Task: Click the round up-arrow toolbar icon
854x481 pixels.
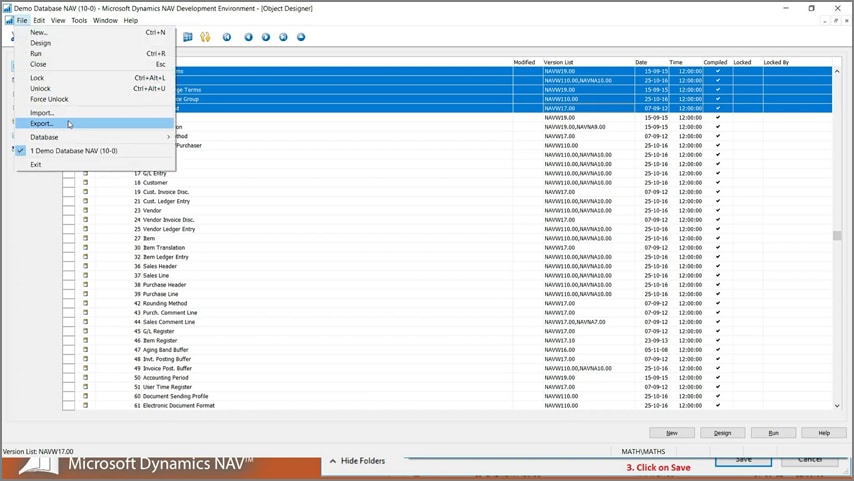Action: [301, 37]
